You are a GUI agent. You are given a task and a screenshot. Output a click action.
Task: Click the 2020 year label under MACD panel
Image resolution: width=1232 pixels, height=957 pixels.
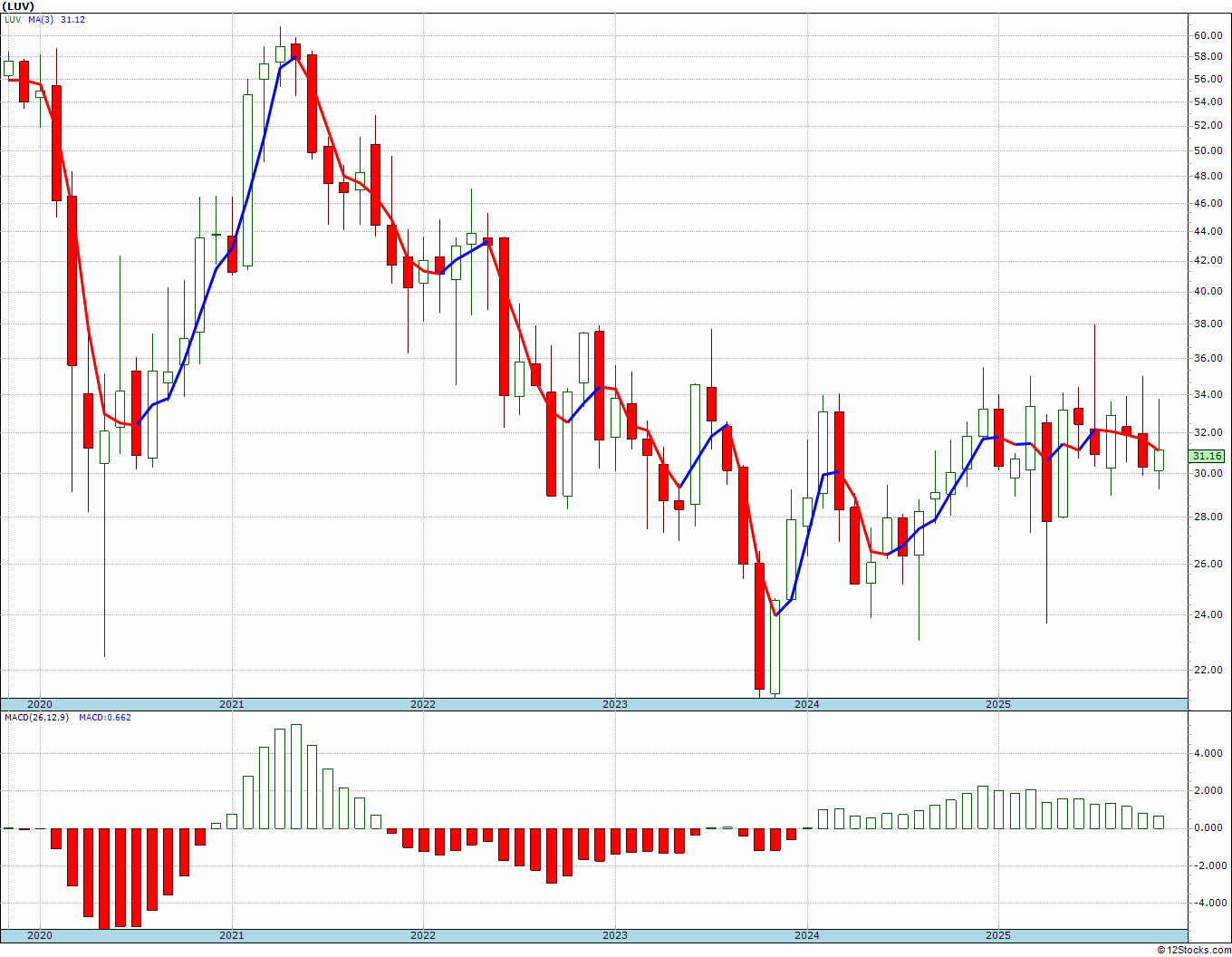[x=40, y=935]
